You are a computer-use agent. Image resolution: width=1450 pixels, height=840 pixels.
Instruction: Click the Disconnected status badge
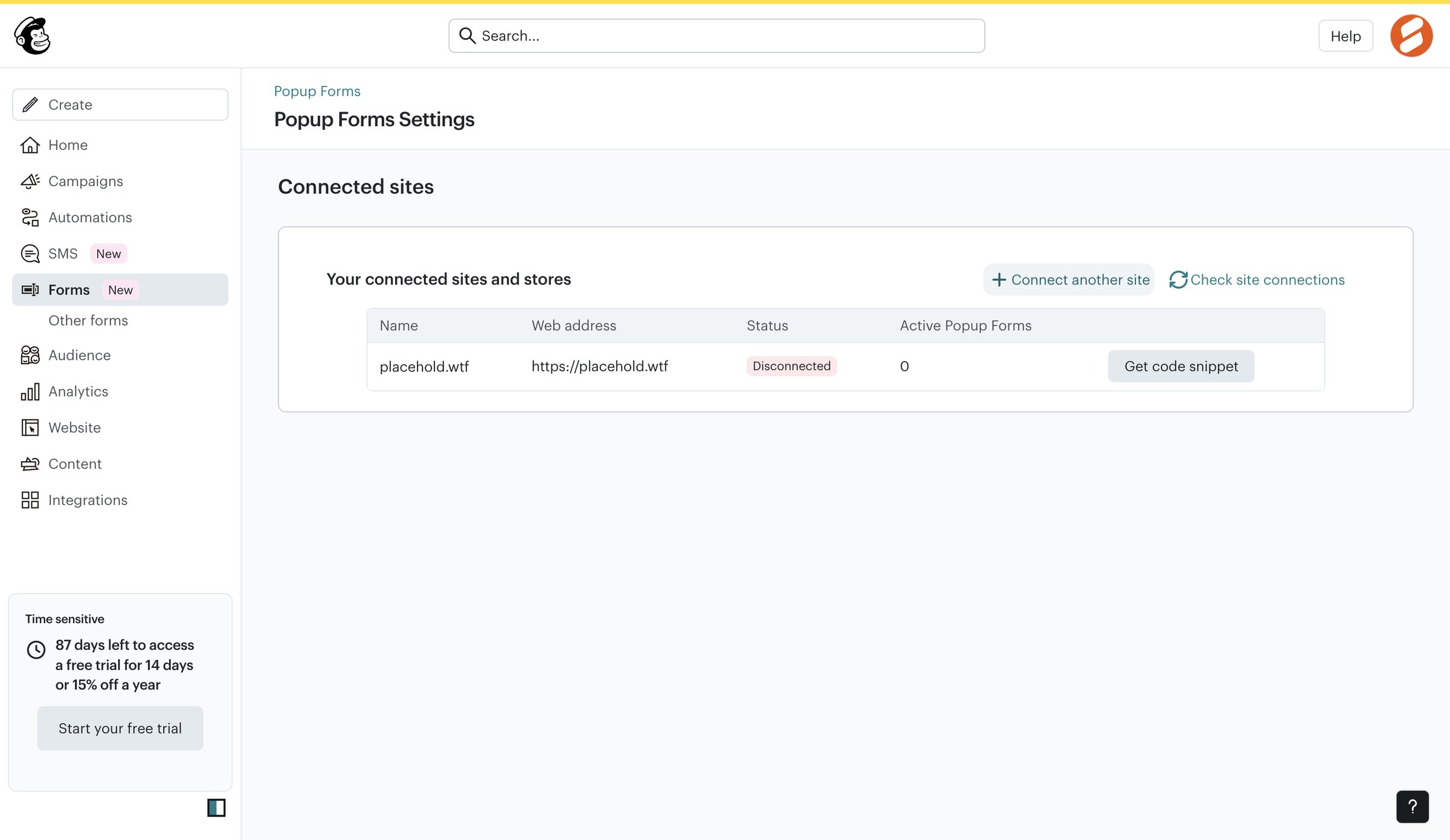pyautogui.click(x=791, y=366)
